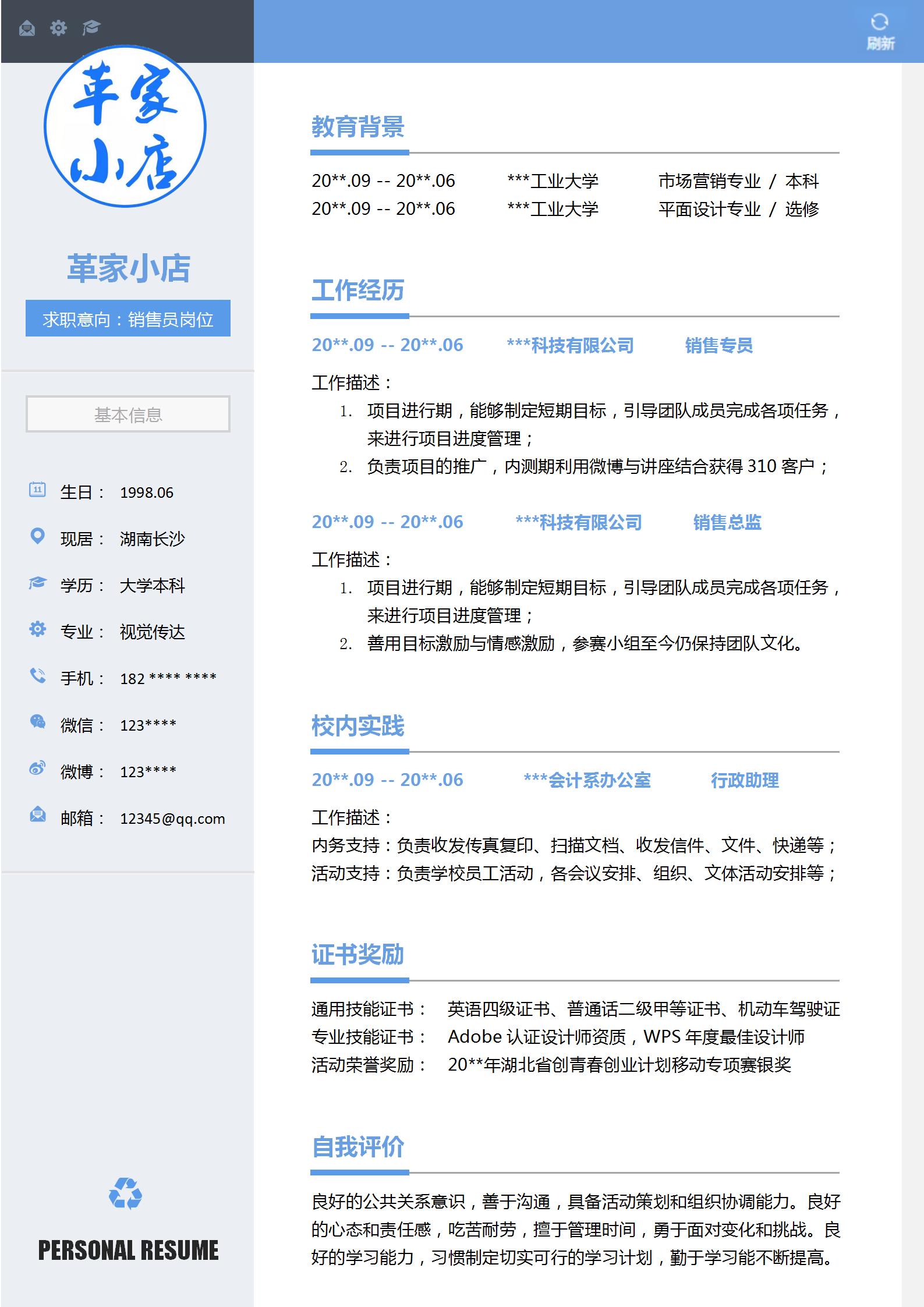924x1307 pixels.
Task: Click the mail envelope icon in top bar
Action: 27,28
